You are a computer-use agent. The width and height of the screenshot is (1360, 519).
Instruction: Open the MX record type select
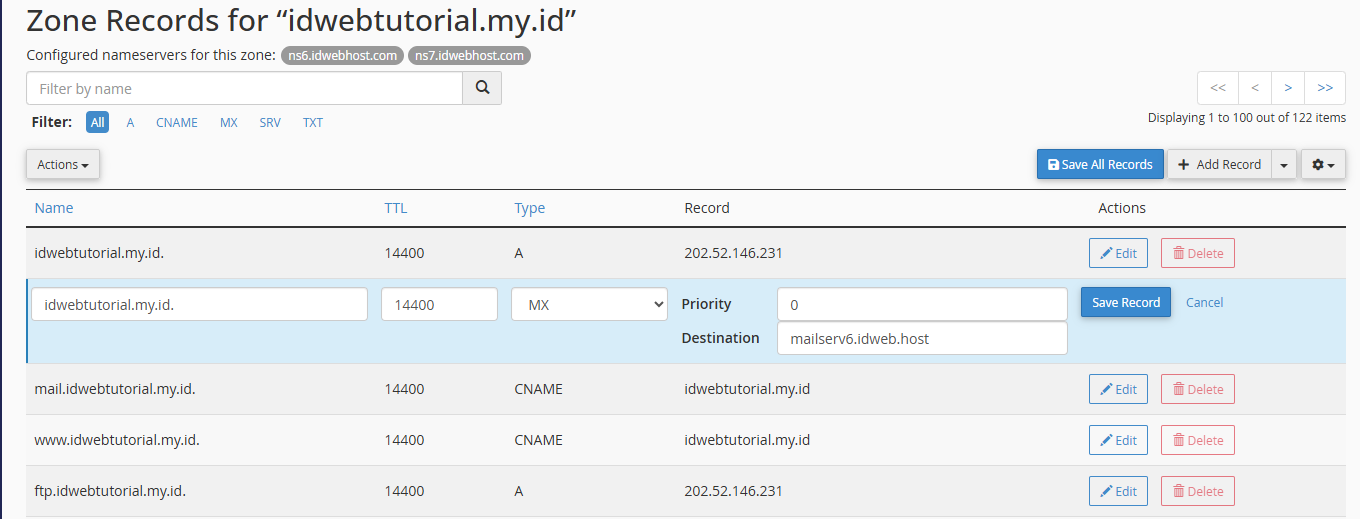(589, 304)
